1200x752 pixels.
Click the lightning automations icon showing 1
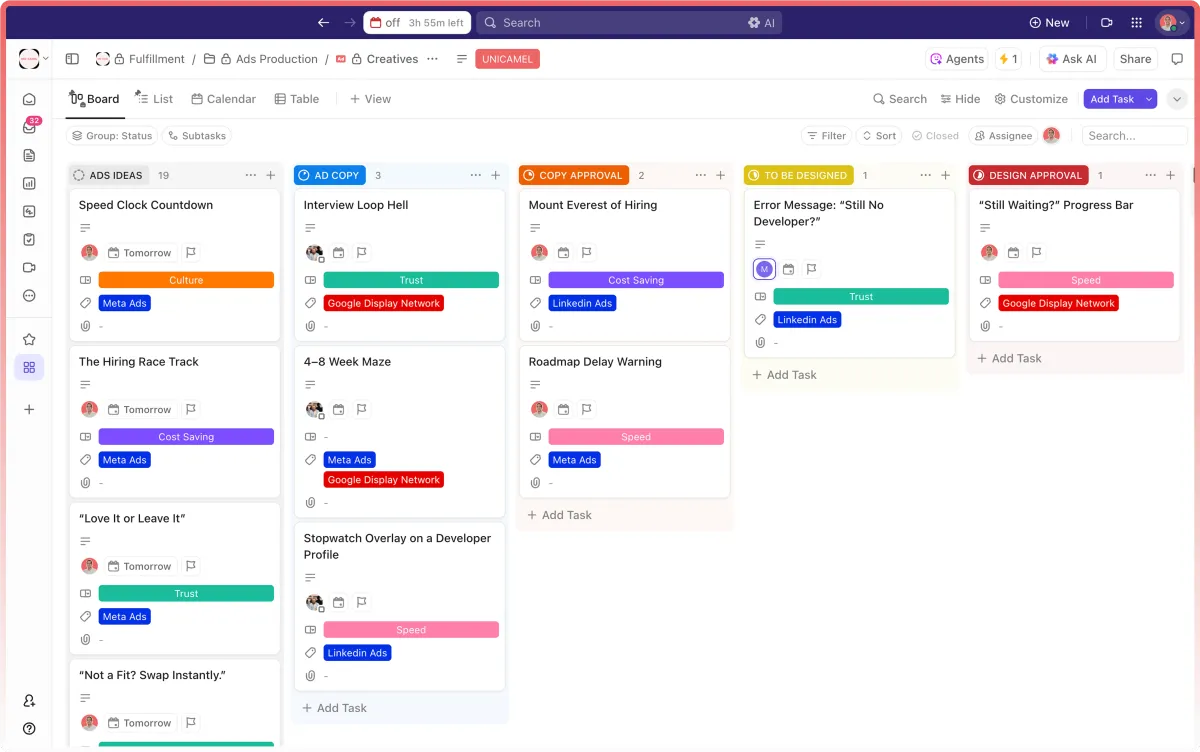point(1008,59)
